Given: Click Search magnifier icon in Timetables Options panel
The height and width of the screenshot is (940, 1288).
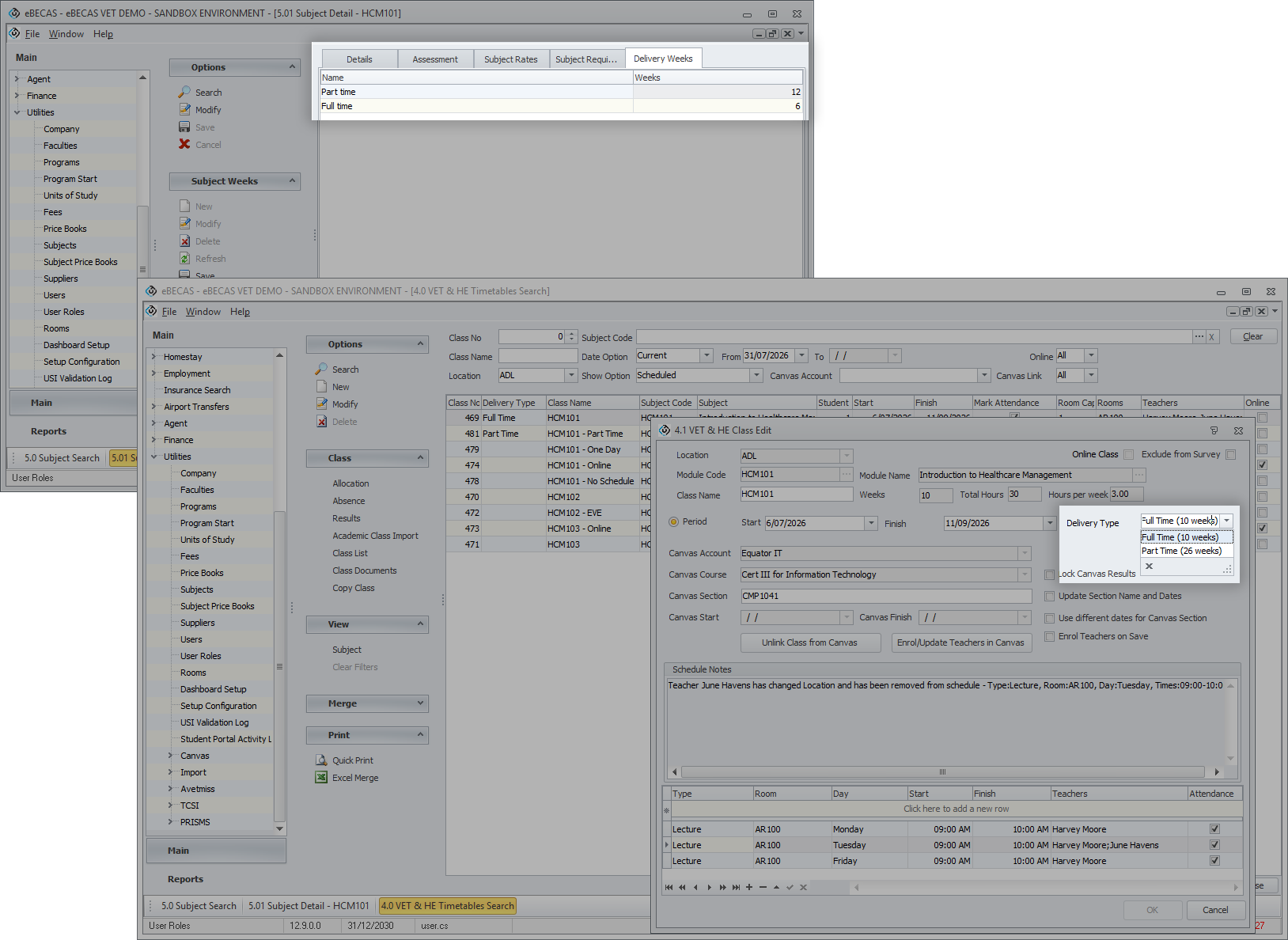Looking at the screenshot, I should pyautogui.click(x=321, y=369).
